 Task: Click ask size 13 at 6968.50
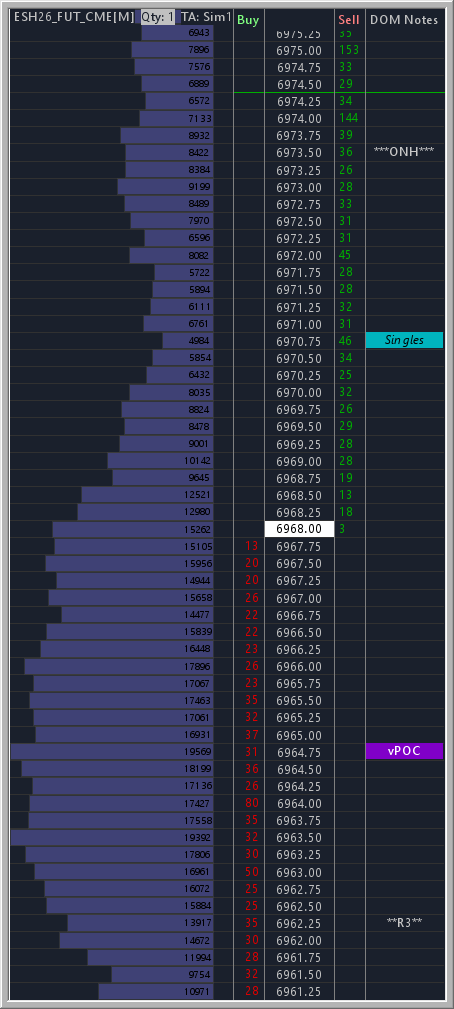(345, 495)
